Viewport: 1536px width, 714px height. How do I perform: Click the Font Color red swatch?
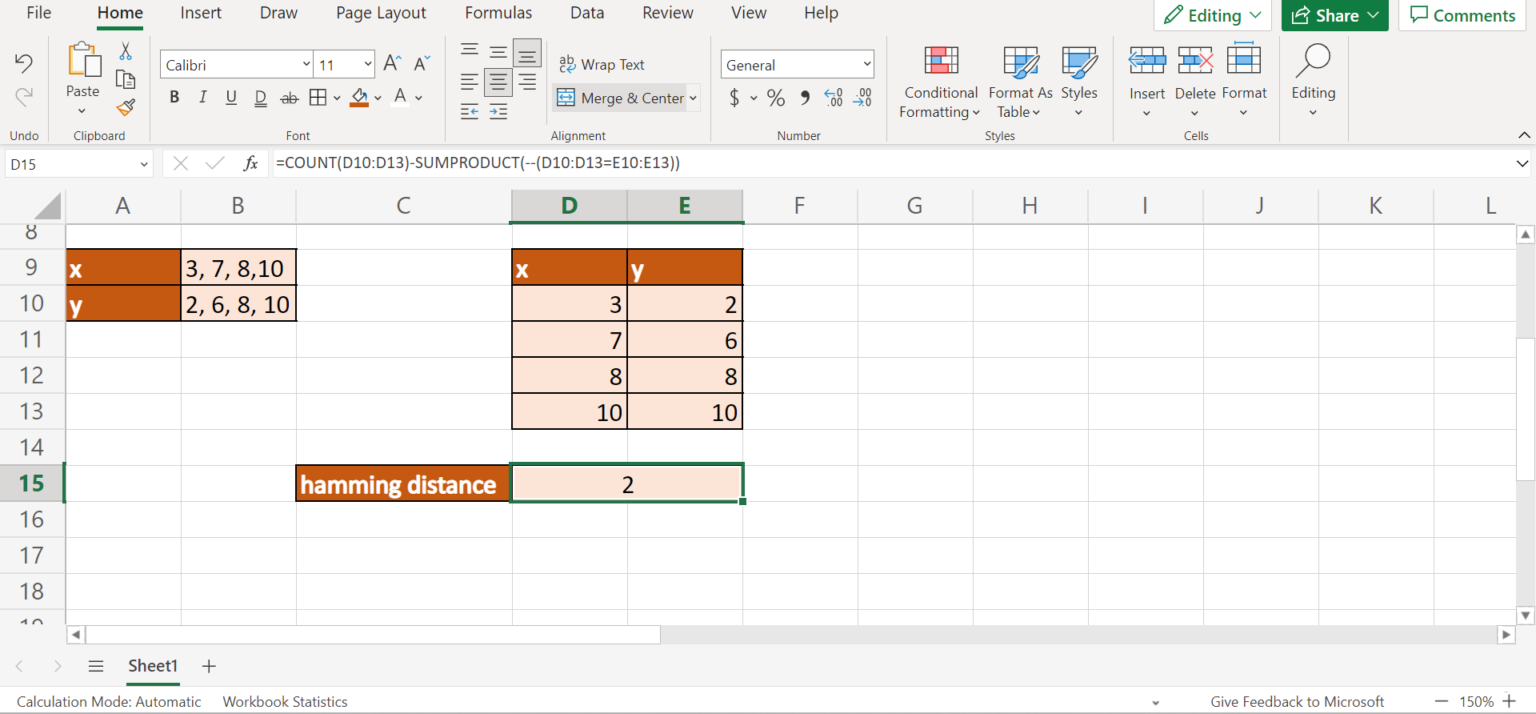pos(400,98)
